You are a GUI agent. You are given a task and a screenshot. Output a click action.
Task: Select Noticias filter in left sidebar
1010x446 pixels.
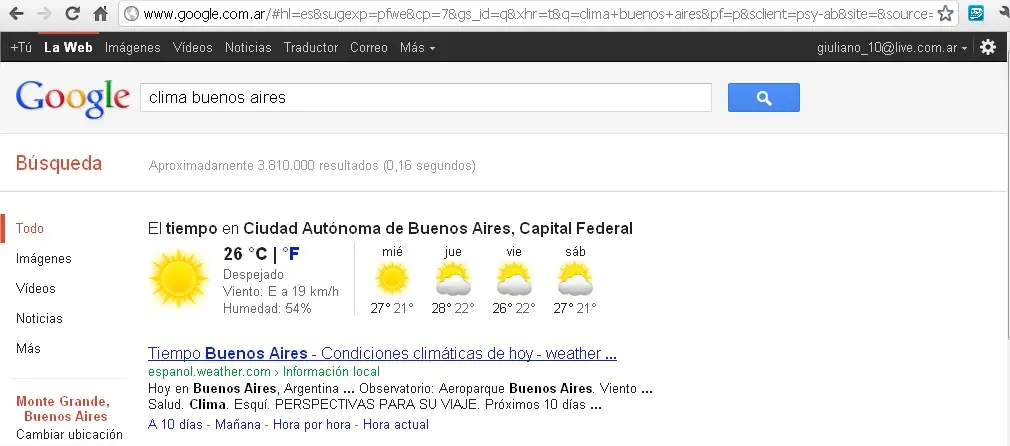pyautogui.click(x=39, y=318)
